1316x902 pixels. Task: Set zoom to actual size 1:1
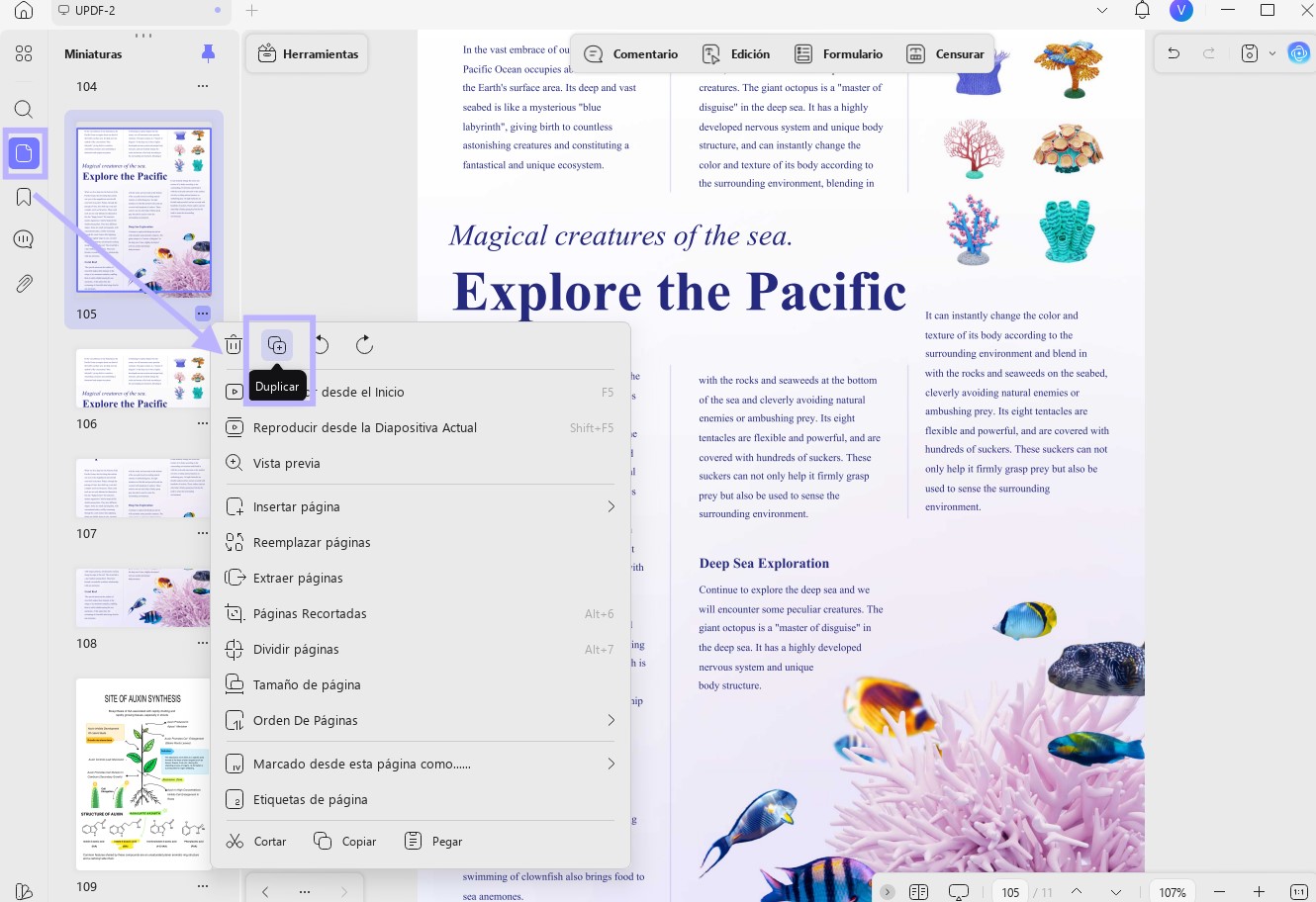(x=1299, y=892)
